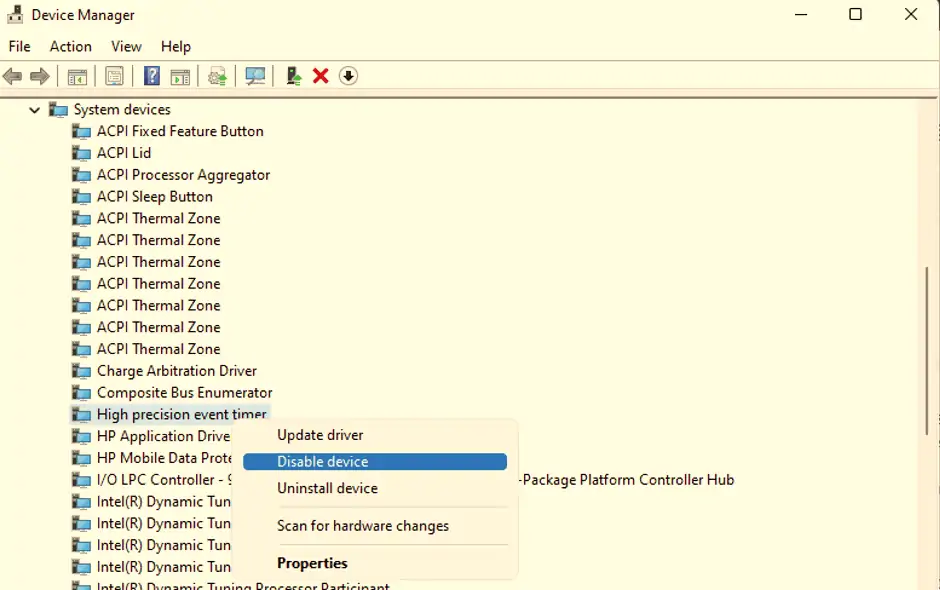The height and width of the screenshot is (590, 940).
Task: Open the Action menu
Action: (x=71, y=46)
